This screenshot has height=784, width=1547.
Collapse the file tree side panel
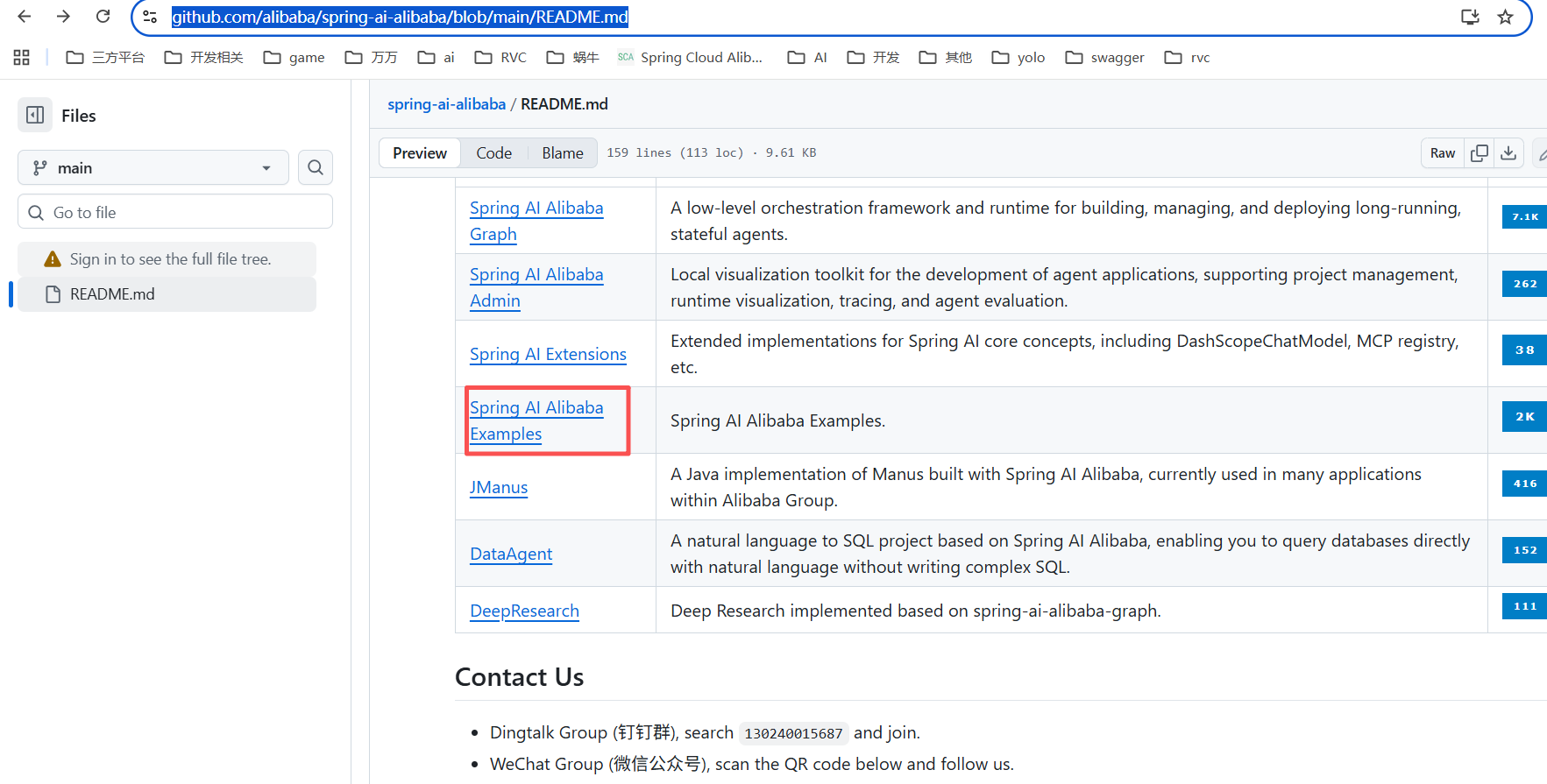point(35,115)
